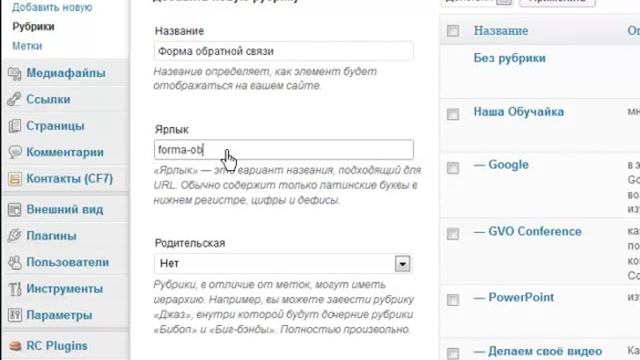Screen dimensions: 640x360
Task: Check the Делаем своё видео checkbox
Action: click(x=453, y=353)
